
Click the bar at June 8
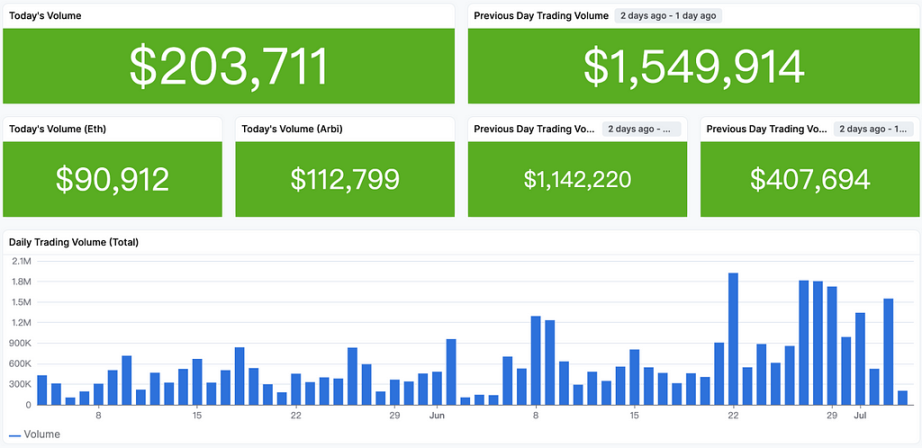click(x=536, y=360)
